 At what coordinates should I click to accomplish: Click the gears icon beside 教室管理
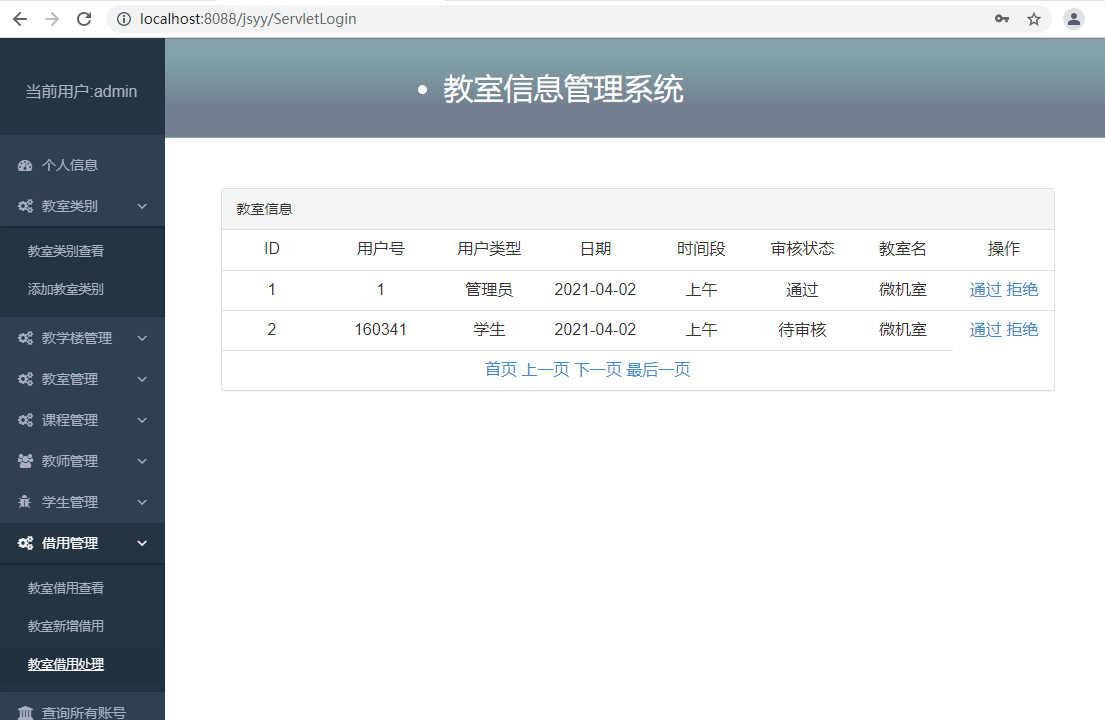pos(25,379)
